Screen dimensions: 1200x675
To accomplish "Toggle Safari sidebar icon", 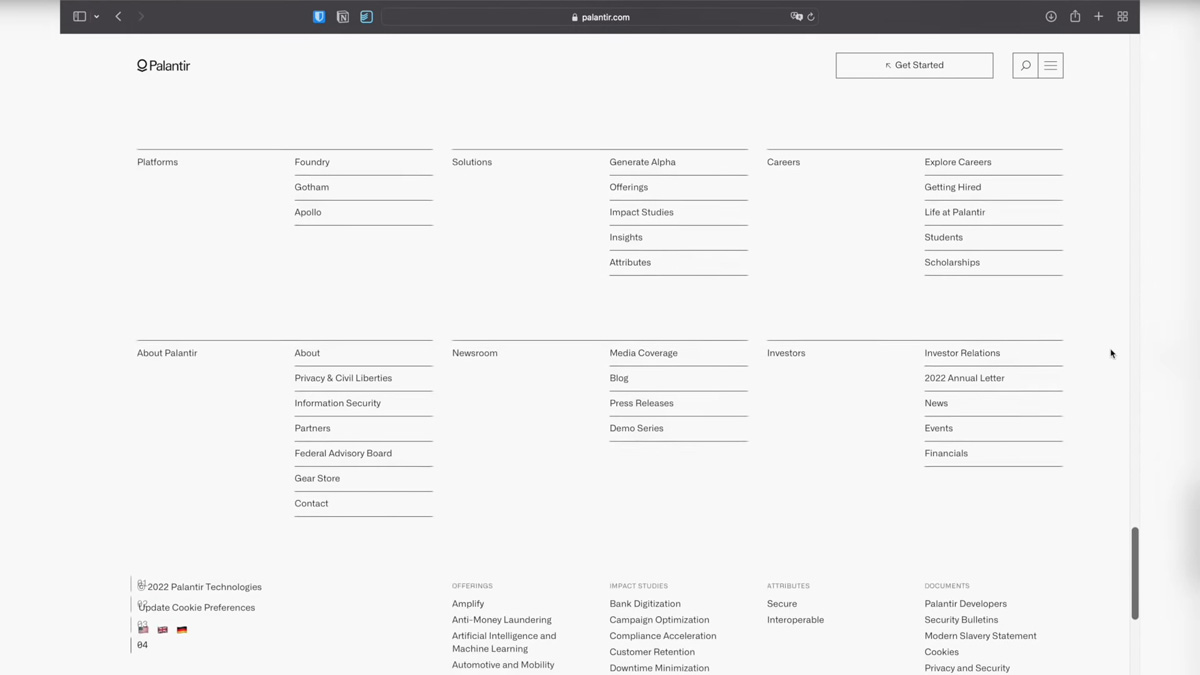I will click(x=79, y=16).
